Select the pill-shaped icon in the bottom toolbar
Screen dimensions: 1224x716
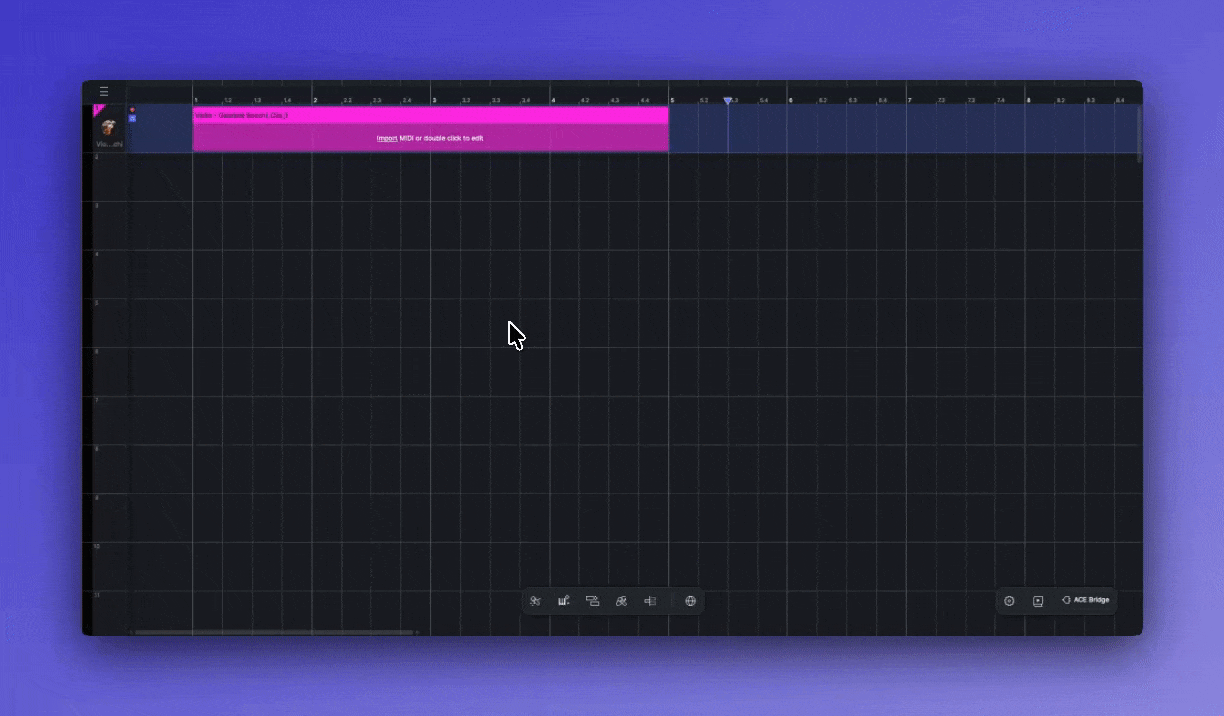pos(621,601)
